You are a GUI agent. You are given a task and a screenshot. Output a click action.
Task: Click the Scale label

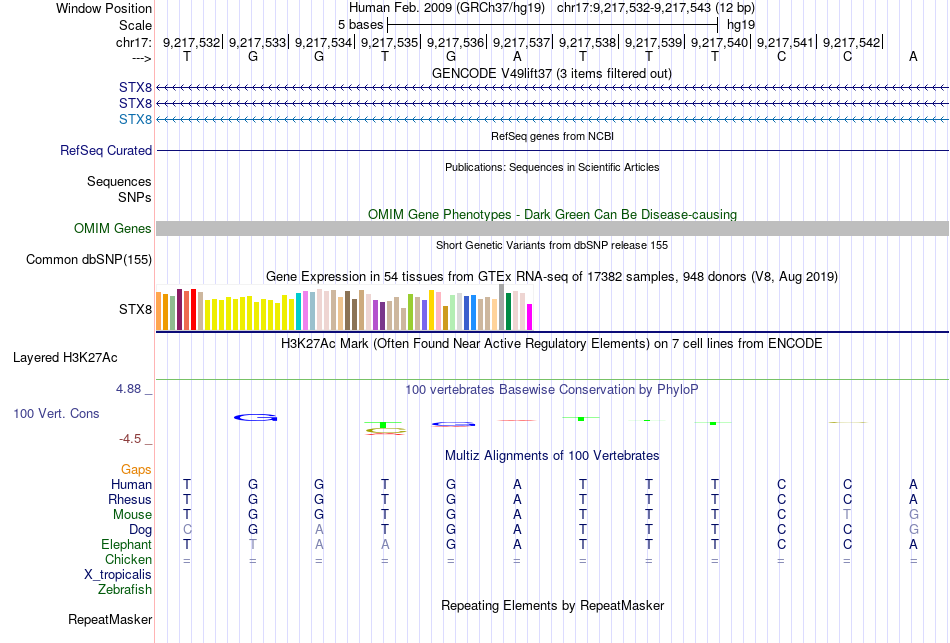(x=135, y=25)
